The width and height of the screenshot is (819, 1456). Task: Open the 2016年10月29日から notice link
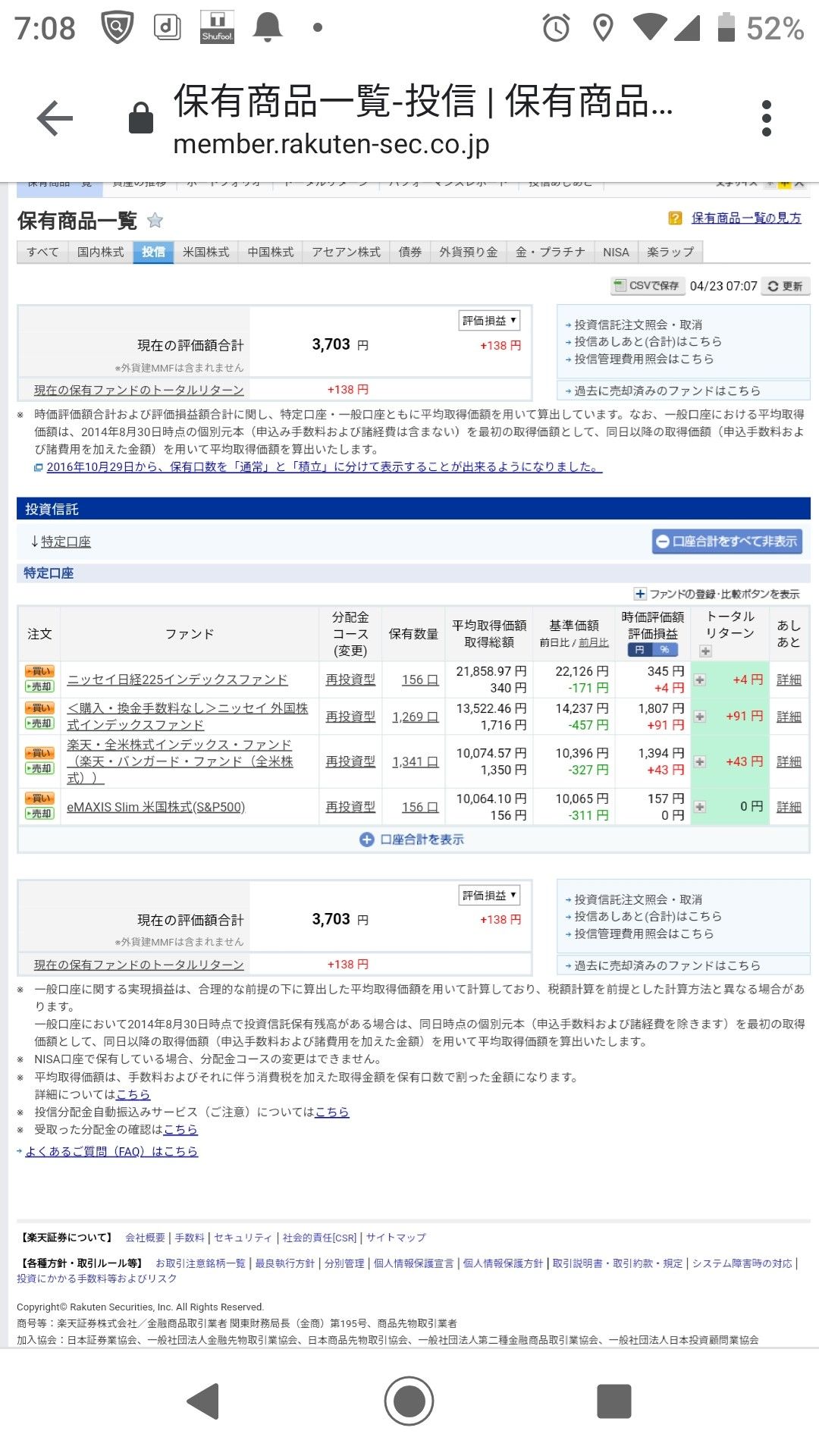[x=324, y=467]
